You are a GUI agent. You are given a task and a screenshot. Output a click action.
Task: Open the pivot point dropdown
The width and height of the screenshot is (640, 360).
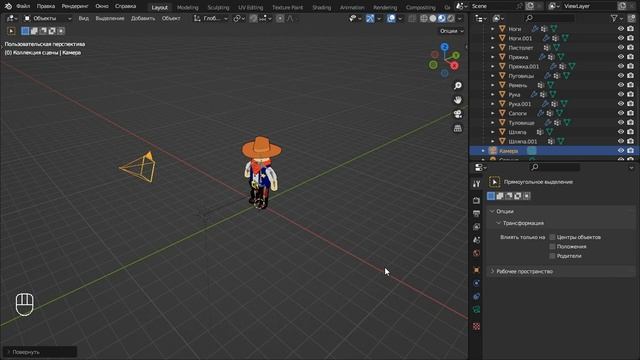pyautogui.click(x=239, y=18)
